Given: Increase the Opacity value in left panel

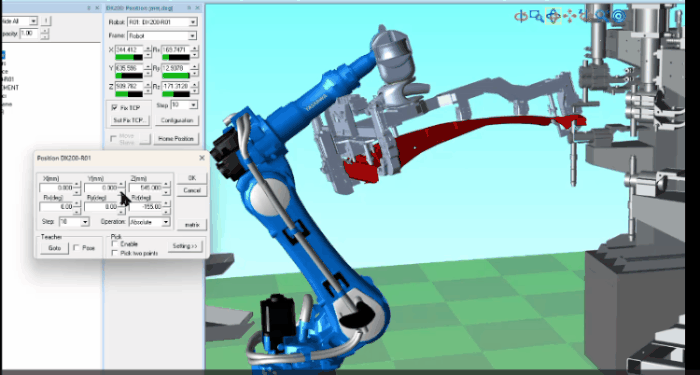Looking at the screenshot, I should click(x=45, y=31).
